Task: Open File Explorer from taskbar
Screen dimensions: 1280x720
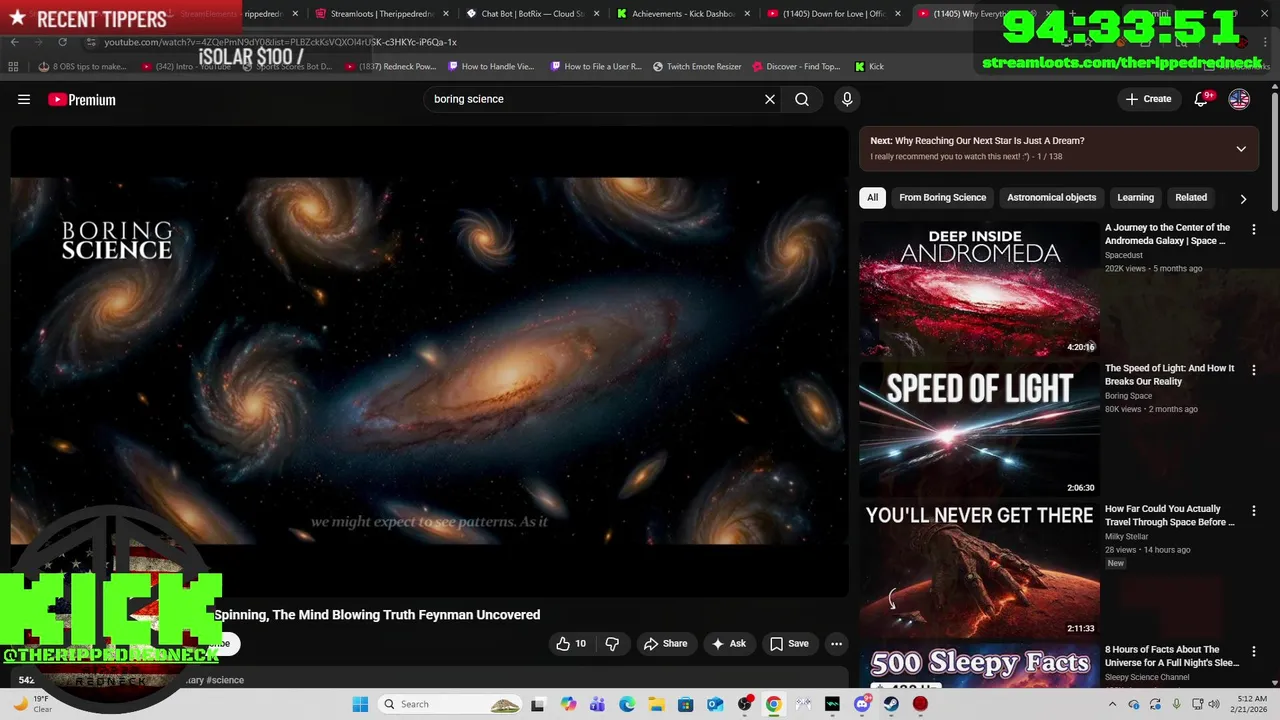Action: [x=656, y=704]
